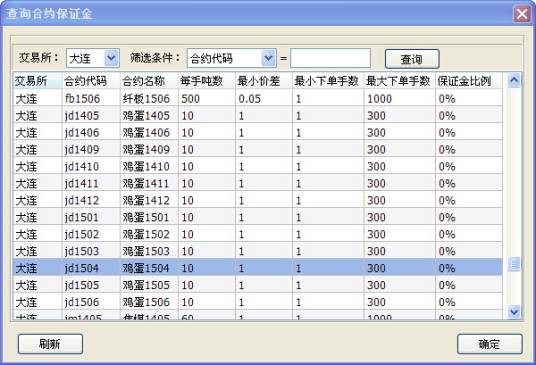536x365 pixels.
Task: Select the jd1501 code cell
Action: click(x=91, y=217)
